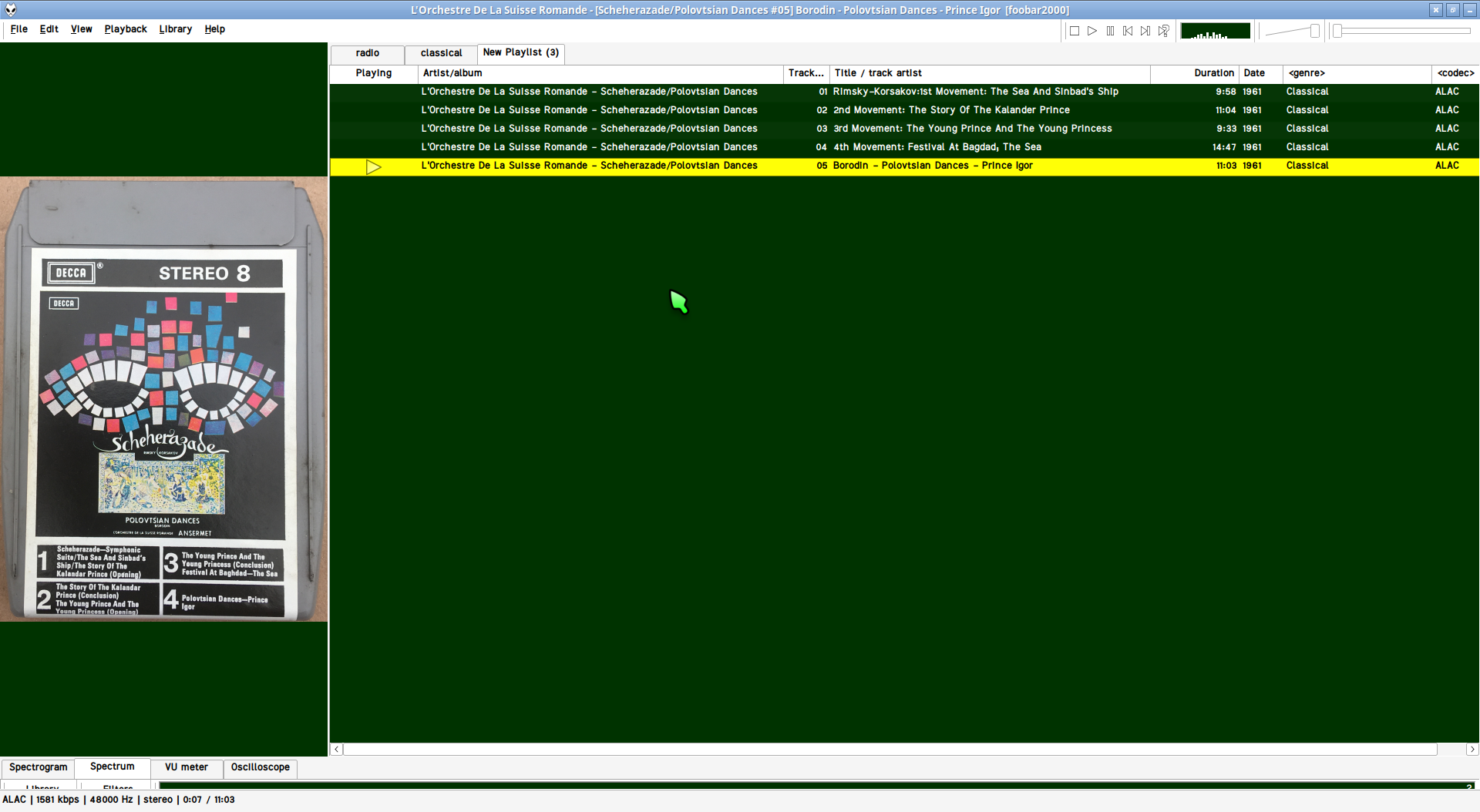Click the horizontal scrollbar right arrow
This screenshot has width=1480, height=812.
[x=1472, y=750]
